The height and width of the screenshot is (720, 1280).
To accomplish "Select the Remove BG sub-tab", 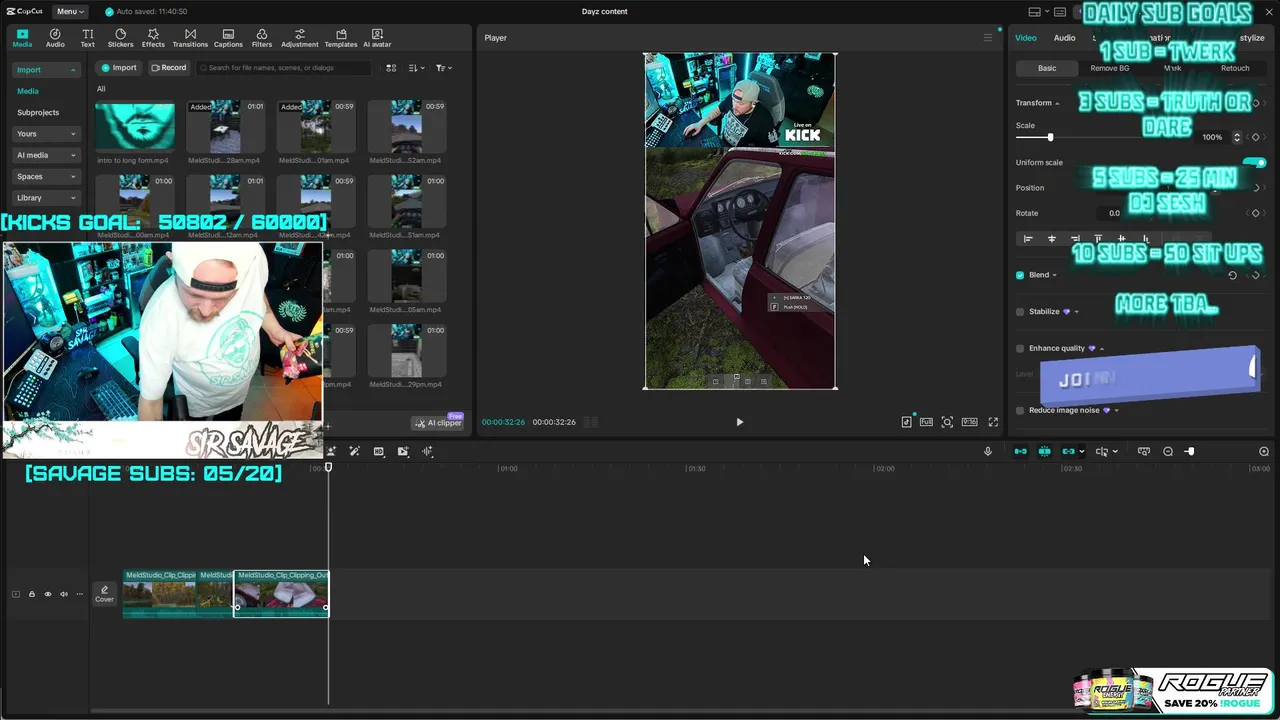I will tap(1109, 68).
